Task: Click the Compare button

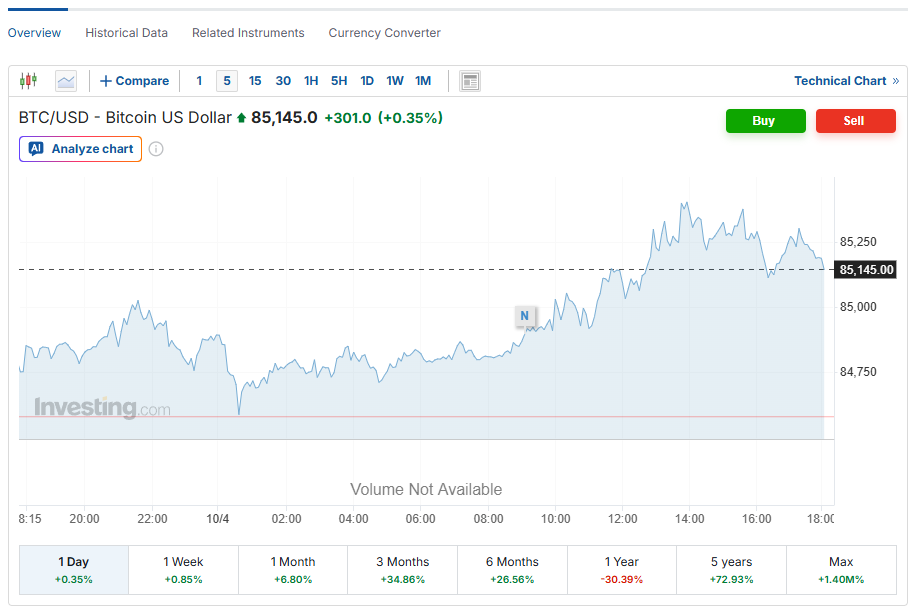Action: (135, 81)
